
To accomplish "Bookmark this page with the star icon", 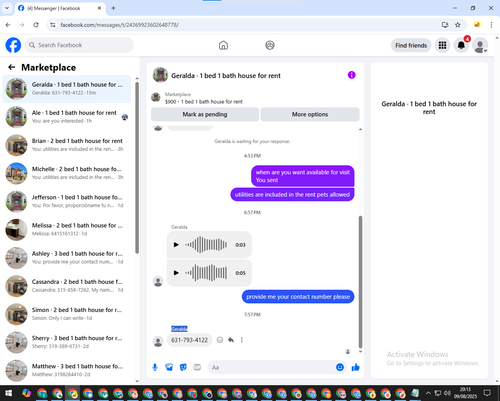I will 458,25.
